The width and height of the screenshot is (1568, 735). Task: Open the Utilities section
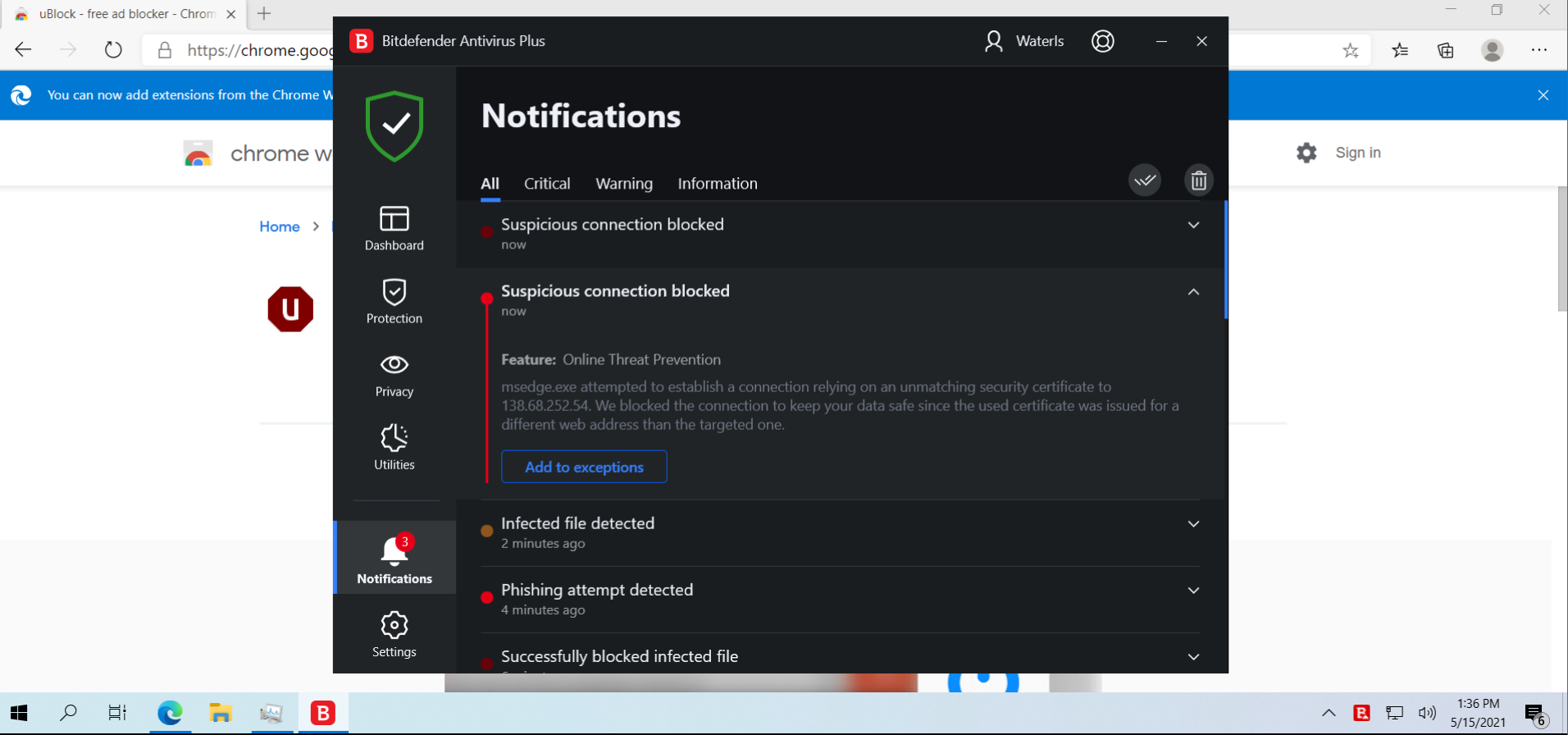click(394, 448)
